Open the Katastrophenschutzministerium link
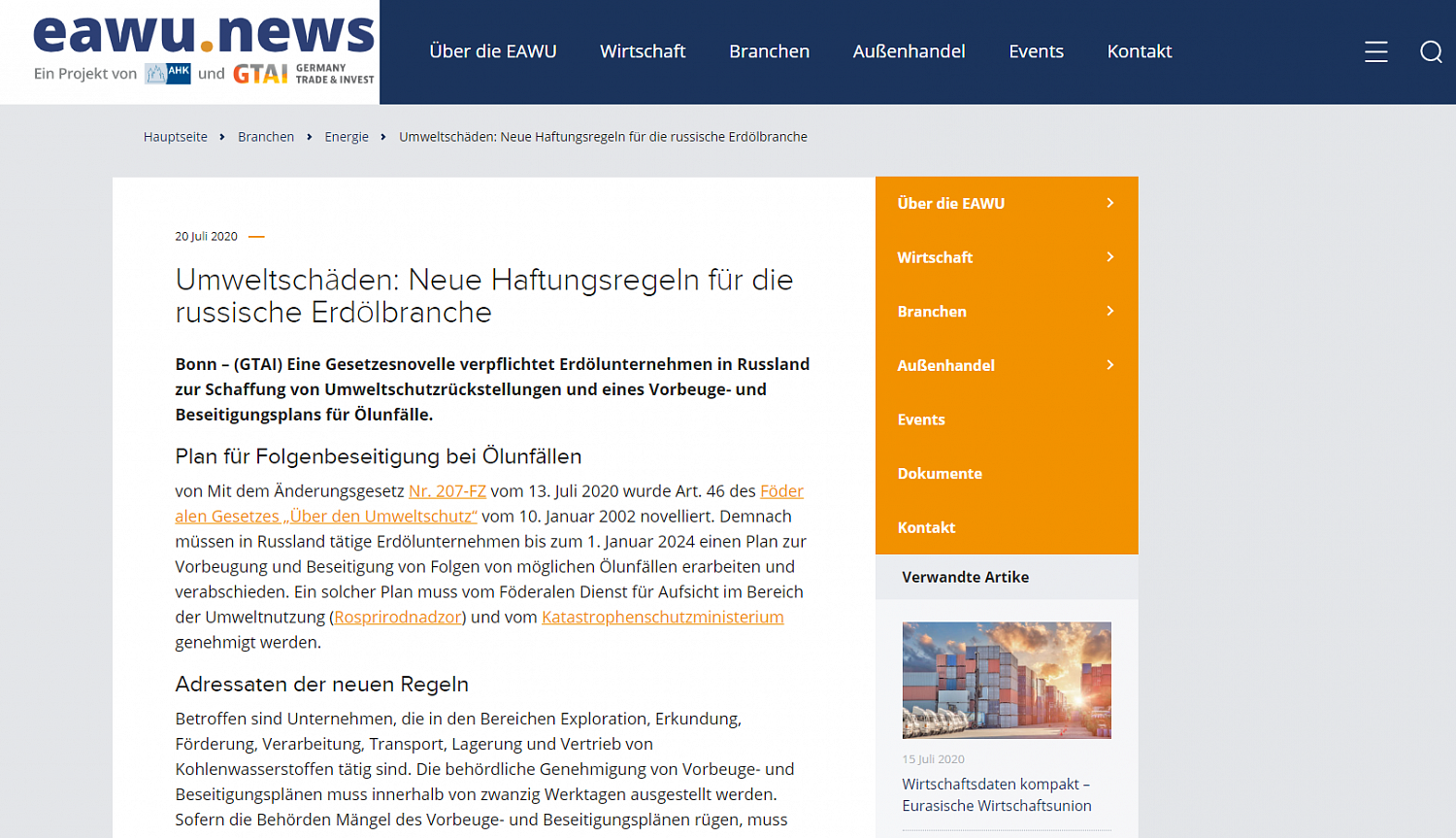1456x838 pixels. point(663,618)
